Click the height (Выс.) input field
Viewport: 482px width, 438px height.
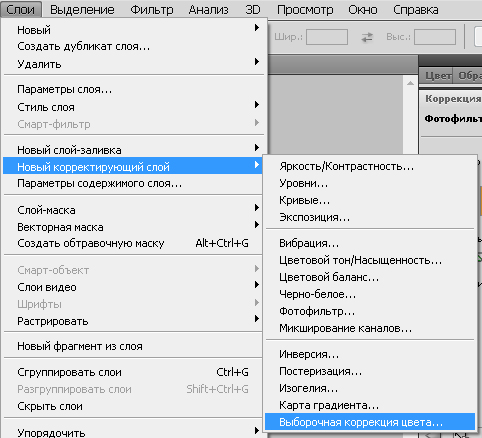435,37
